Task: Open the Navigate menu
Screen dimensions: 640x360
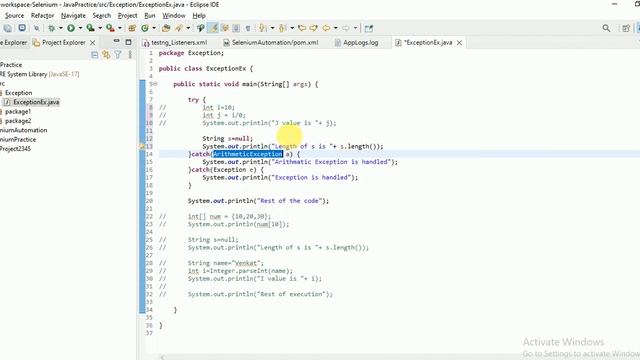Action: [73, 16]
